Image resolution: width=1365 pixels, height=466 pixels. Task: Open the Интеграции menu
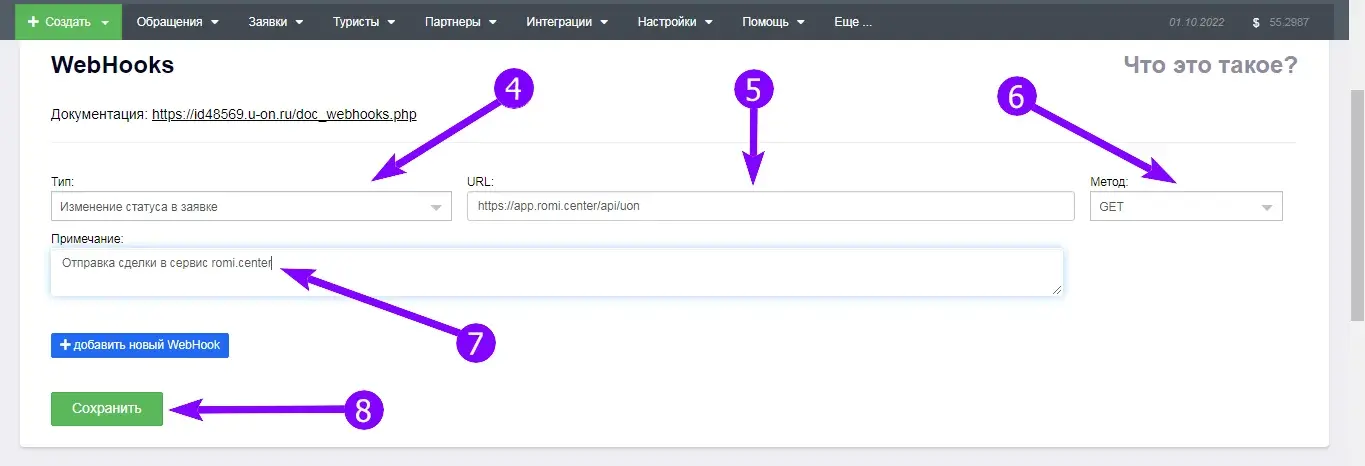tap(566, 21)
